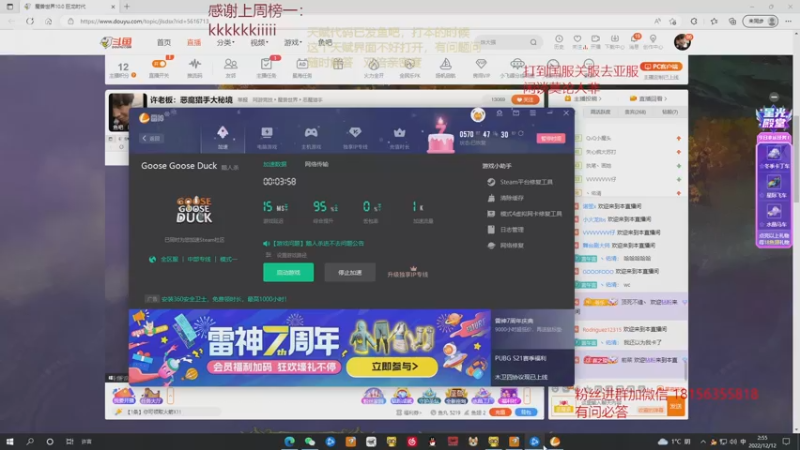
Task: Click 立即参与 on the 7th anniversary banner
Action: [x=391, y=366]
